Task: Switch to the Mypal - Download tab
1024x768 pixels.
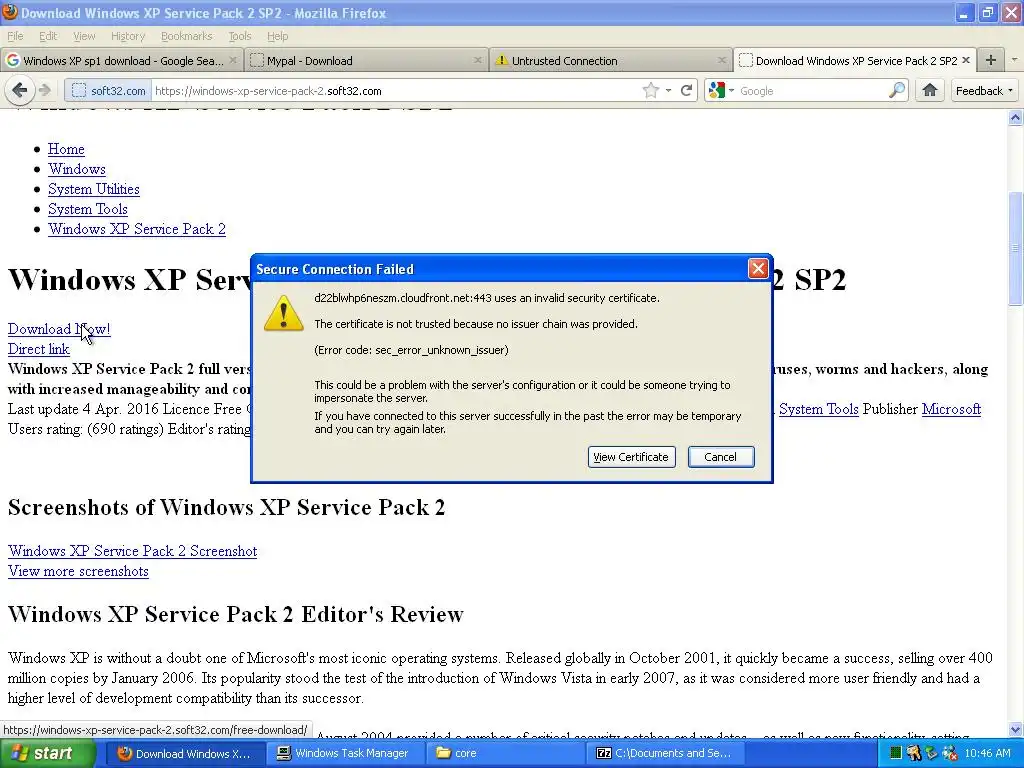Action: tap(366, 60)
